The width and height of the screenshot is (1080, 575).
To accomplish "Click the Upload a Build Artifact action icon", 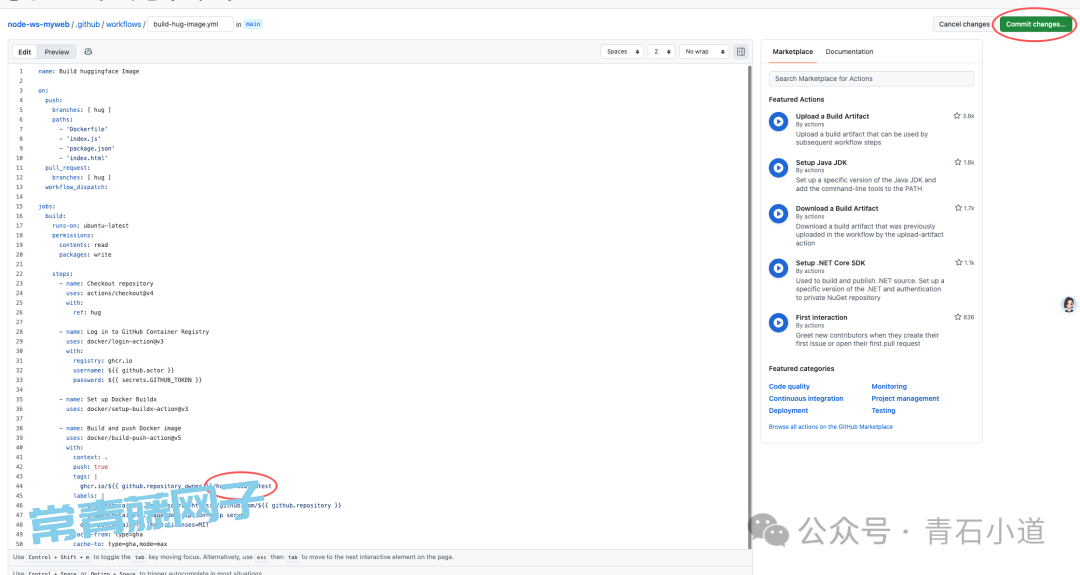I will click(x=778, y=121).
